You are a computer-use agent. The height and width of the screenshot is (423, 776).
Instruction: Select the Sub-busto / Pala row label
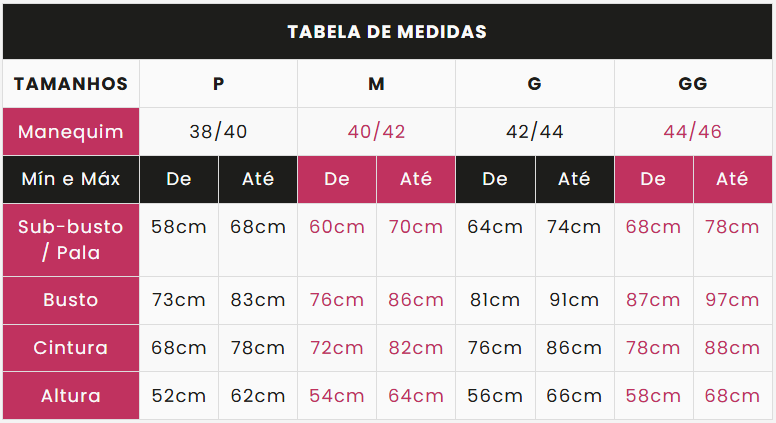click(71, 240)
